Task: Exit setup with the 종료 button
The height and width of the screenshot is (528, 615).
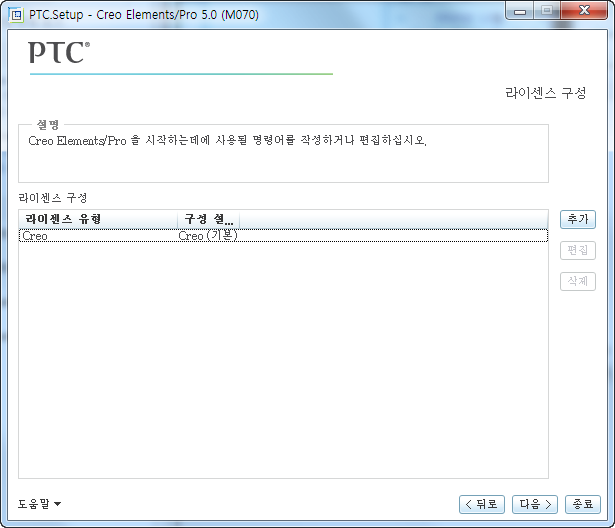Action: (x=582, y=504)
